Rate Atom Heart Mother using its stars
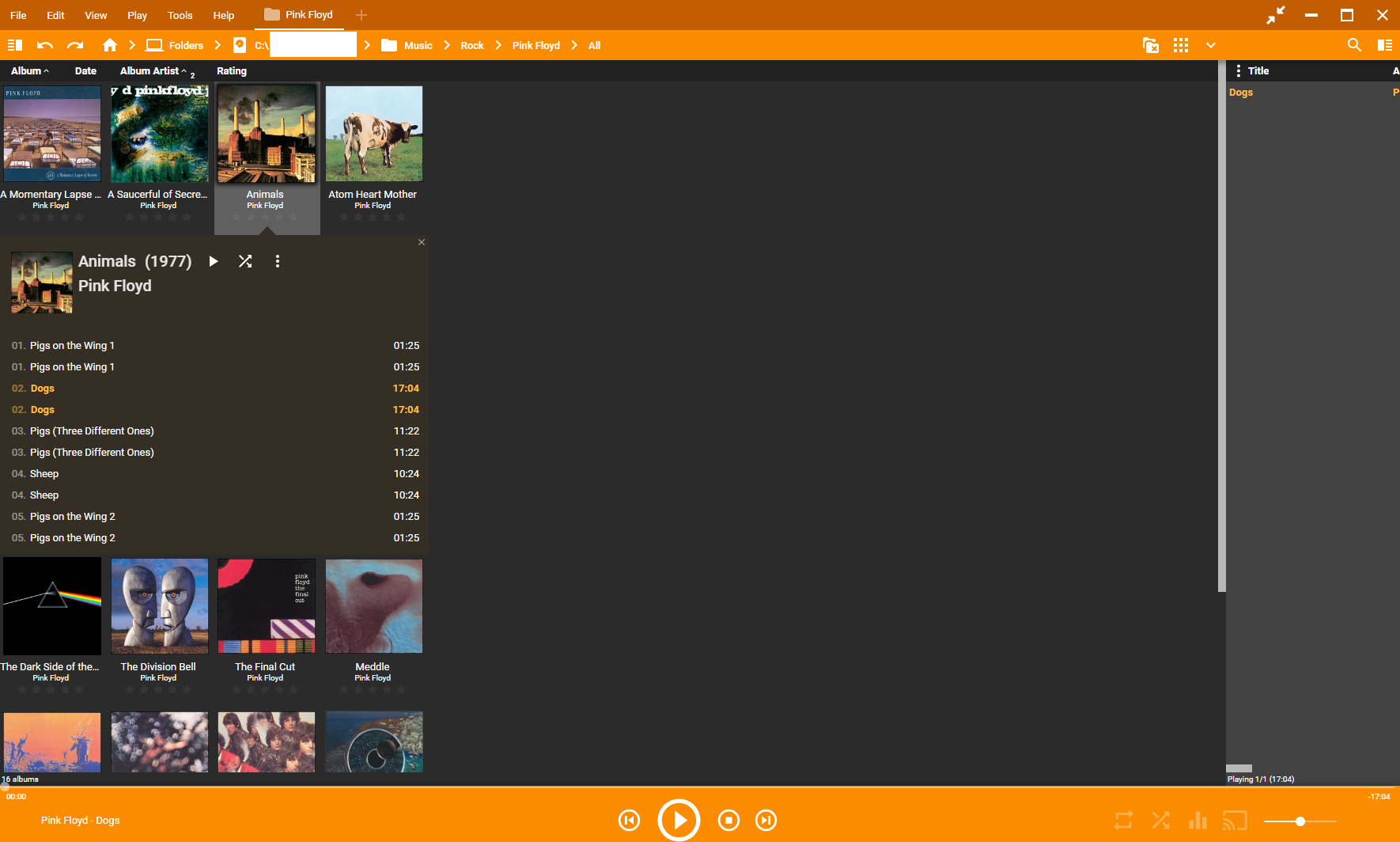The image size is (1400, 842). 373,217
